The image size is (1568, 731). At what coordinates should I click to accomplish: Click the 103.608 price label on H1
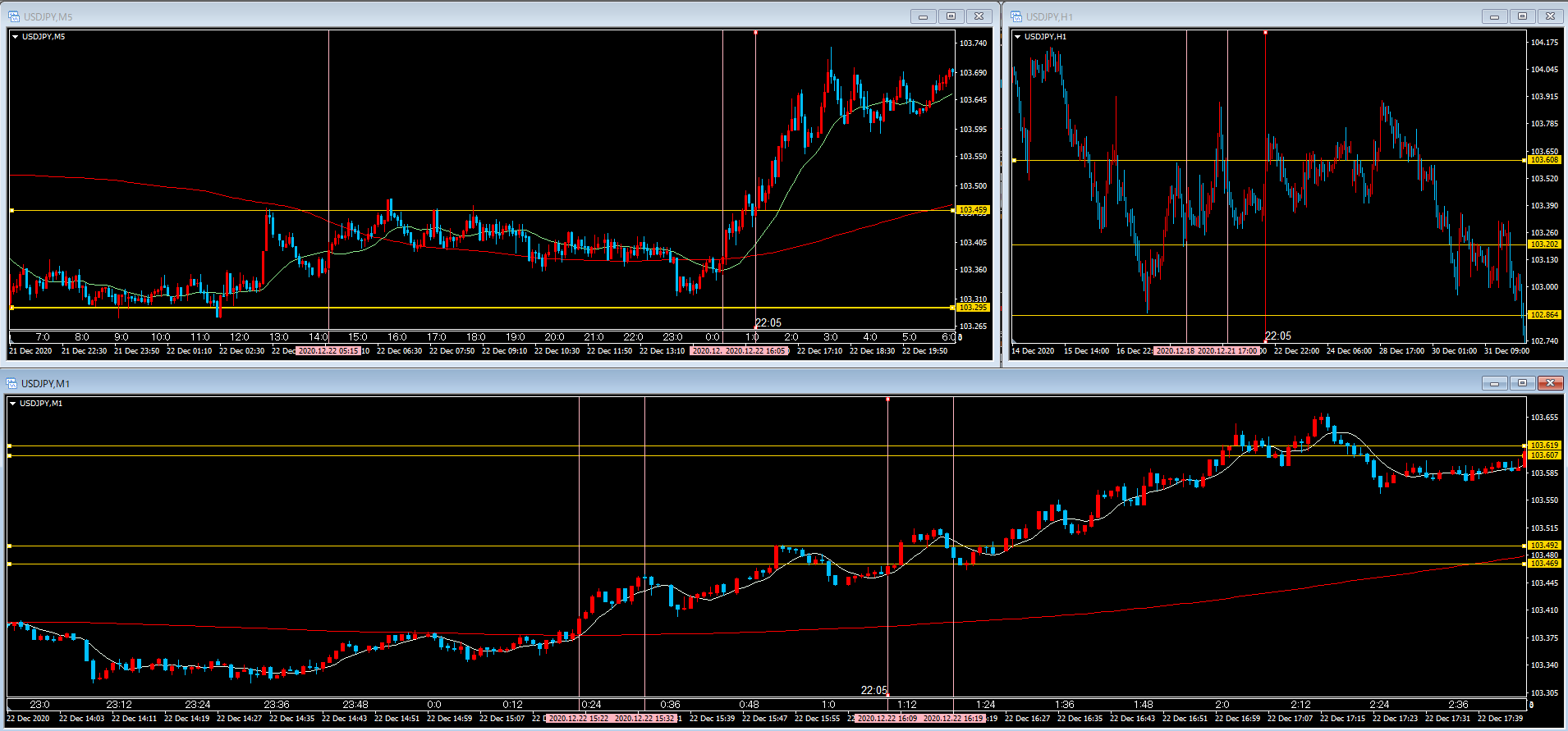point(1543,160)
